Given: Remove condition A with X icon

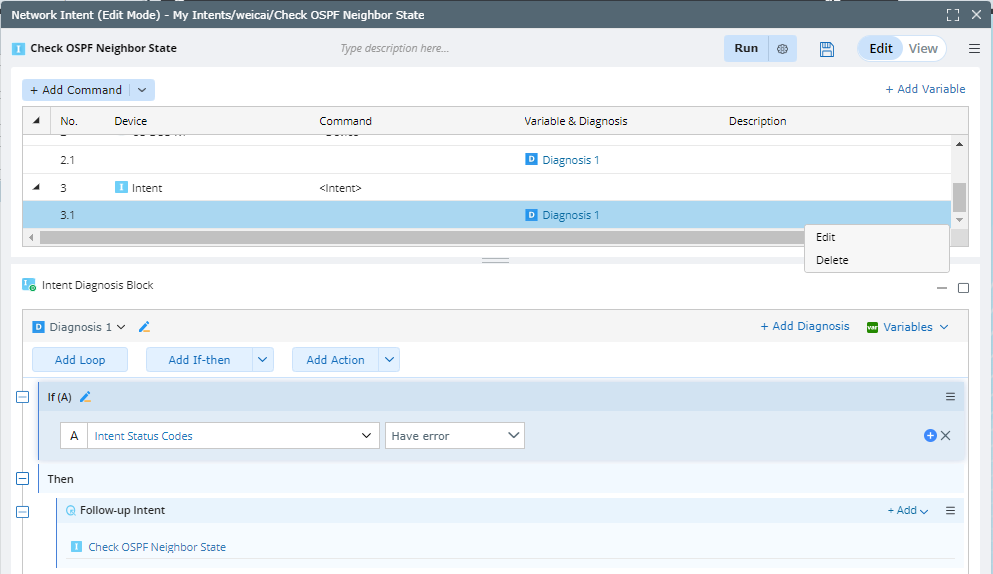Looking at the screenshot, I should click(946, 436).
